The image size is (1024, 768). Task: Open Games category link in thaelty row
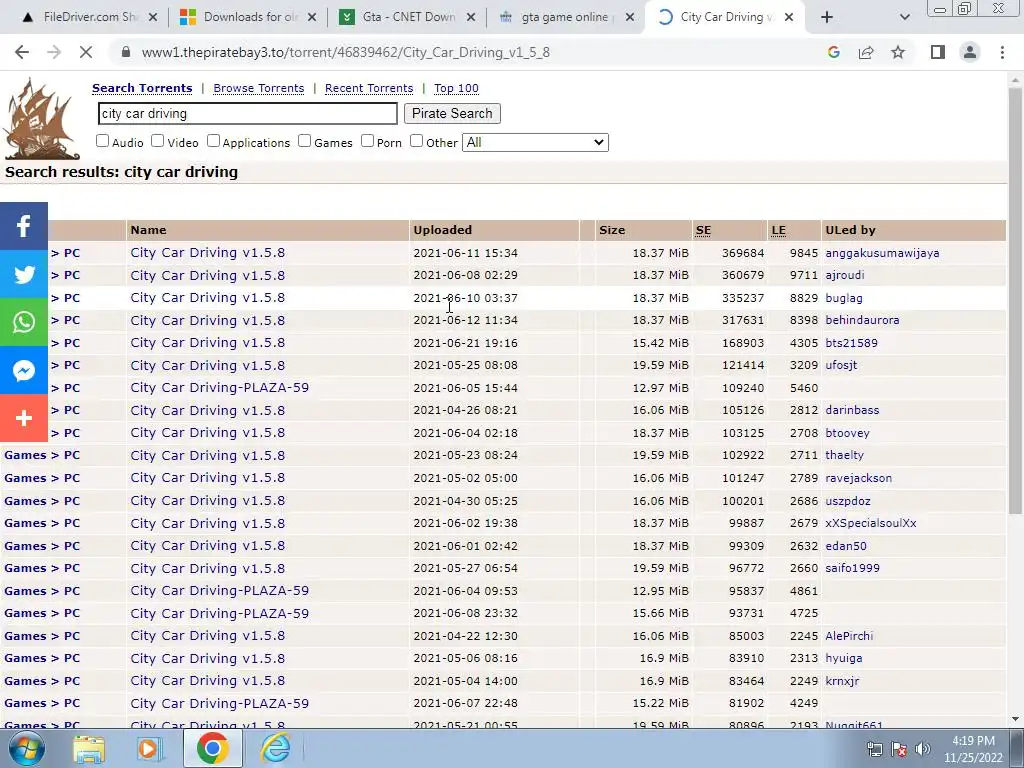click(25, 456)
